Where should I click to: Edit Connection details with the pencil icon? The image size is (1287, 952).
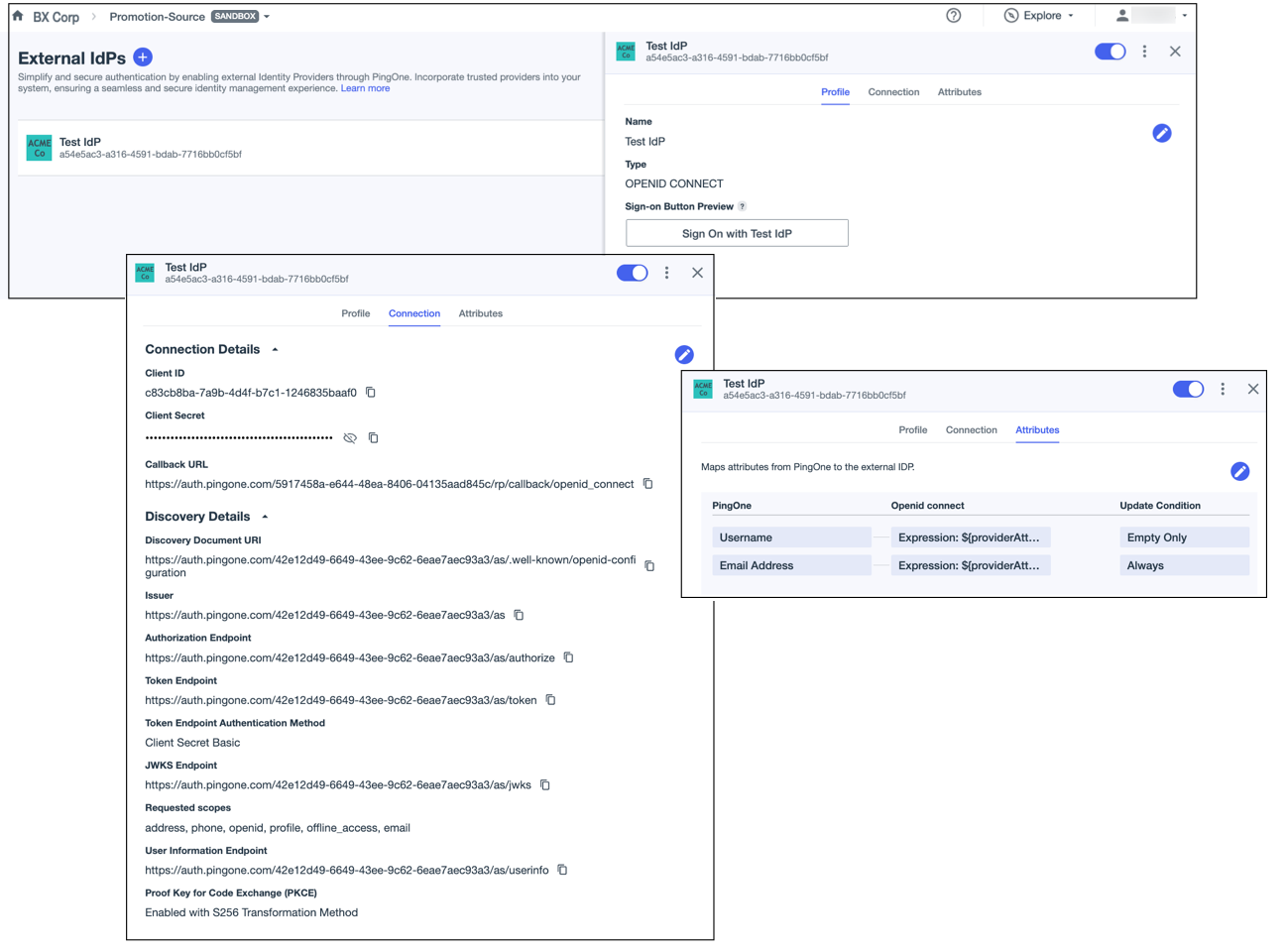[x=684, y=355]
